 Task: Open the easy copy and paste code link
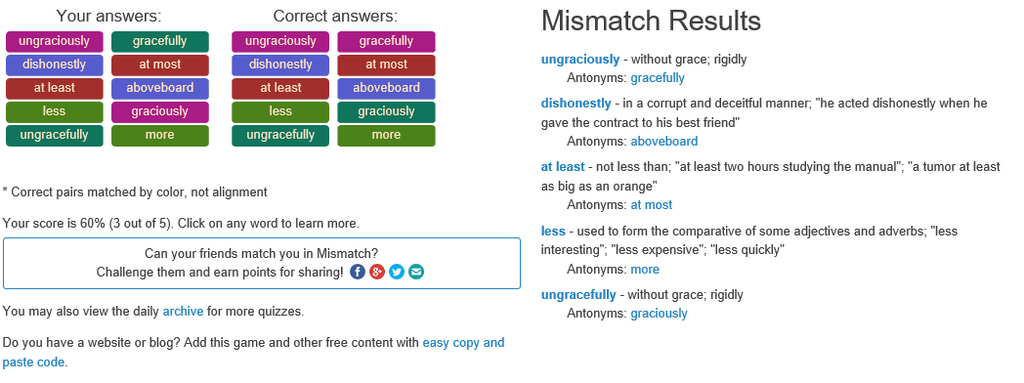pos(253,352)
